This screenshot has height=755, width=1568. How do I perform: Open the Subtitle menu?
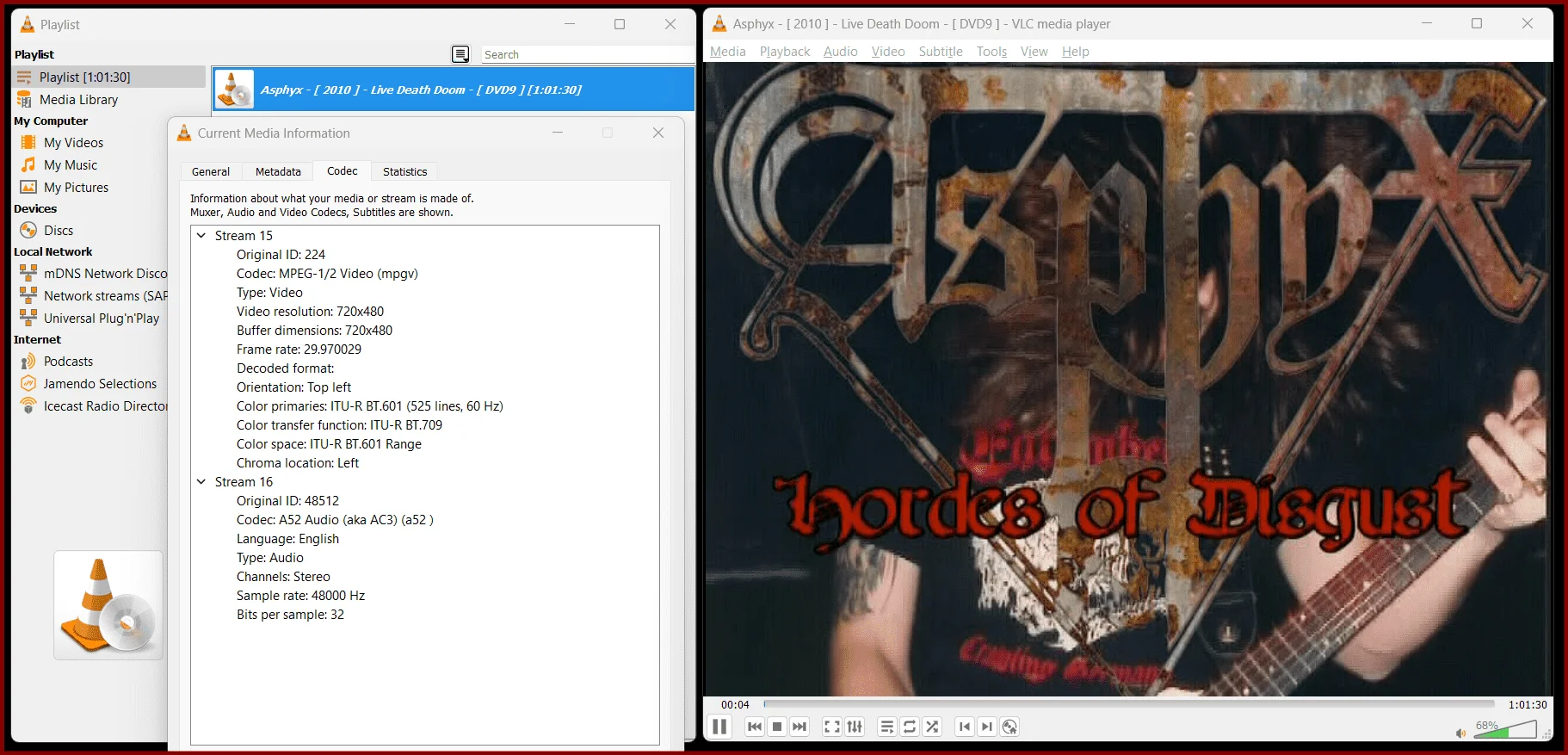point(941,52)
